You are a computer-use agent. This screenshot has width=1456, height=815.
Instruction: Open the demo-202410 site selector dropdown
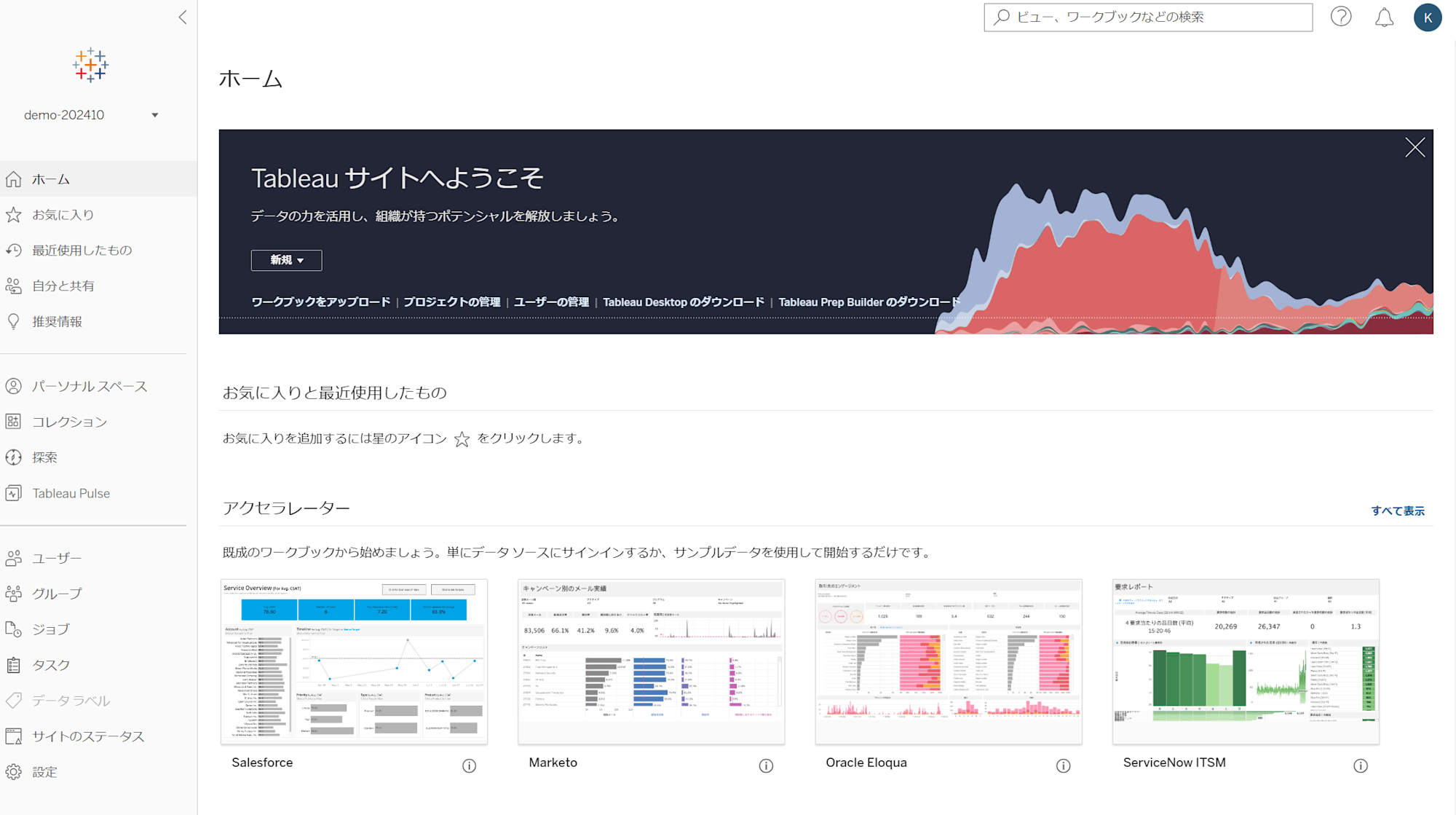pos(91,115)
